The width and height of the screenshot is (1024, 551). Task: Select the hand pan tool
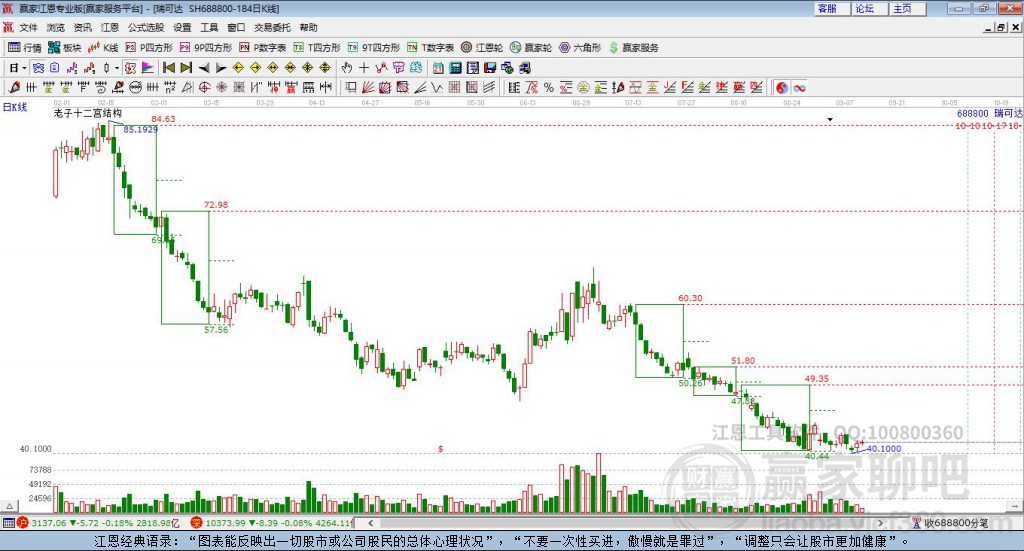346,68
